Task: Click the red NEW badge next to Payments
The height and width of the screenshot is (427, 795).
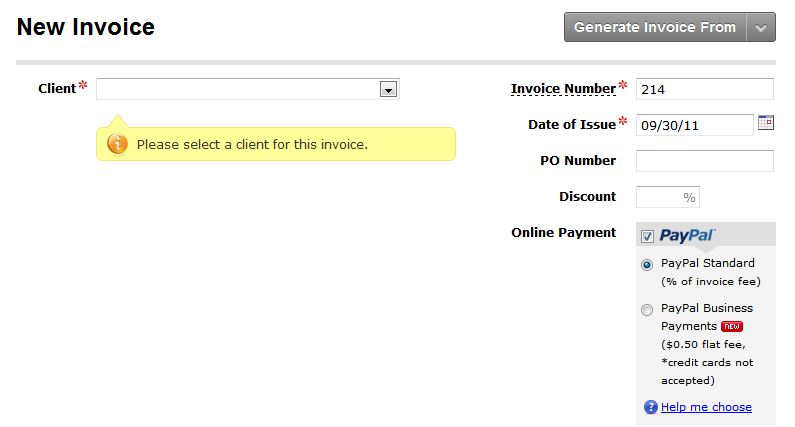Action: tap(732, 327)
